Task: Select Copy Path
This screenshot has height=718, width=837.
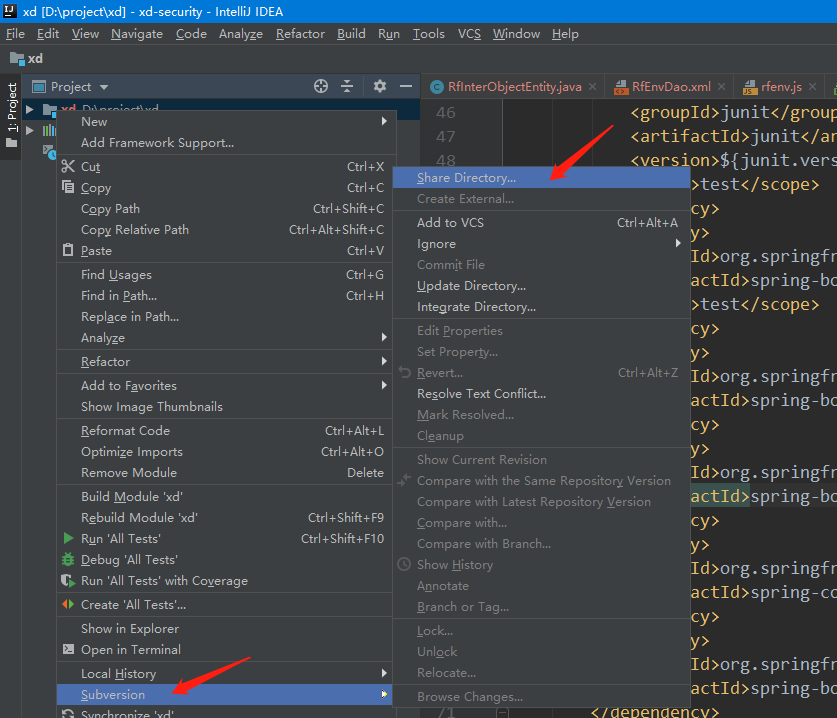Action: click(x=224, y=209)
